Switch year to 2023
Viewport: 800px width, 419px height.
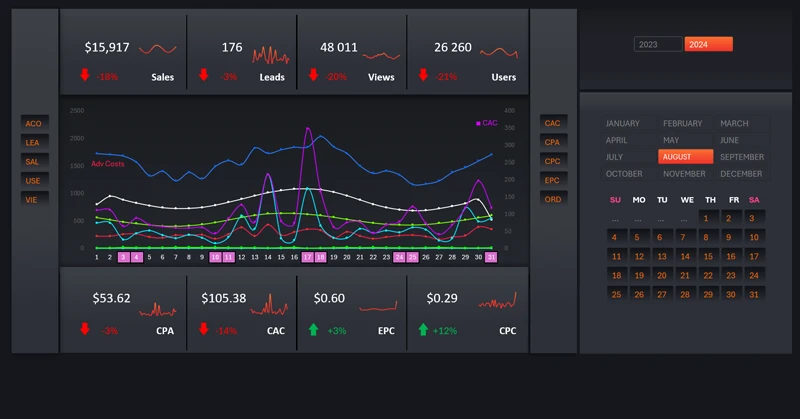pyautogui.click(x=658, y=44)
